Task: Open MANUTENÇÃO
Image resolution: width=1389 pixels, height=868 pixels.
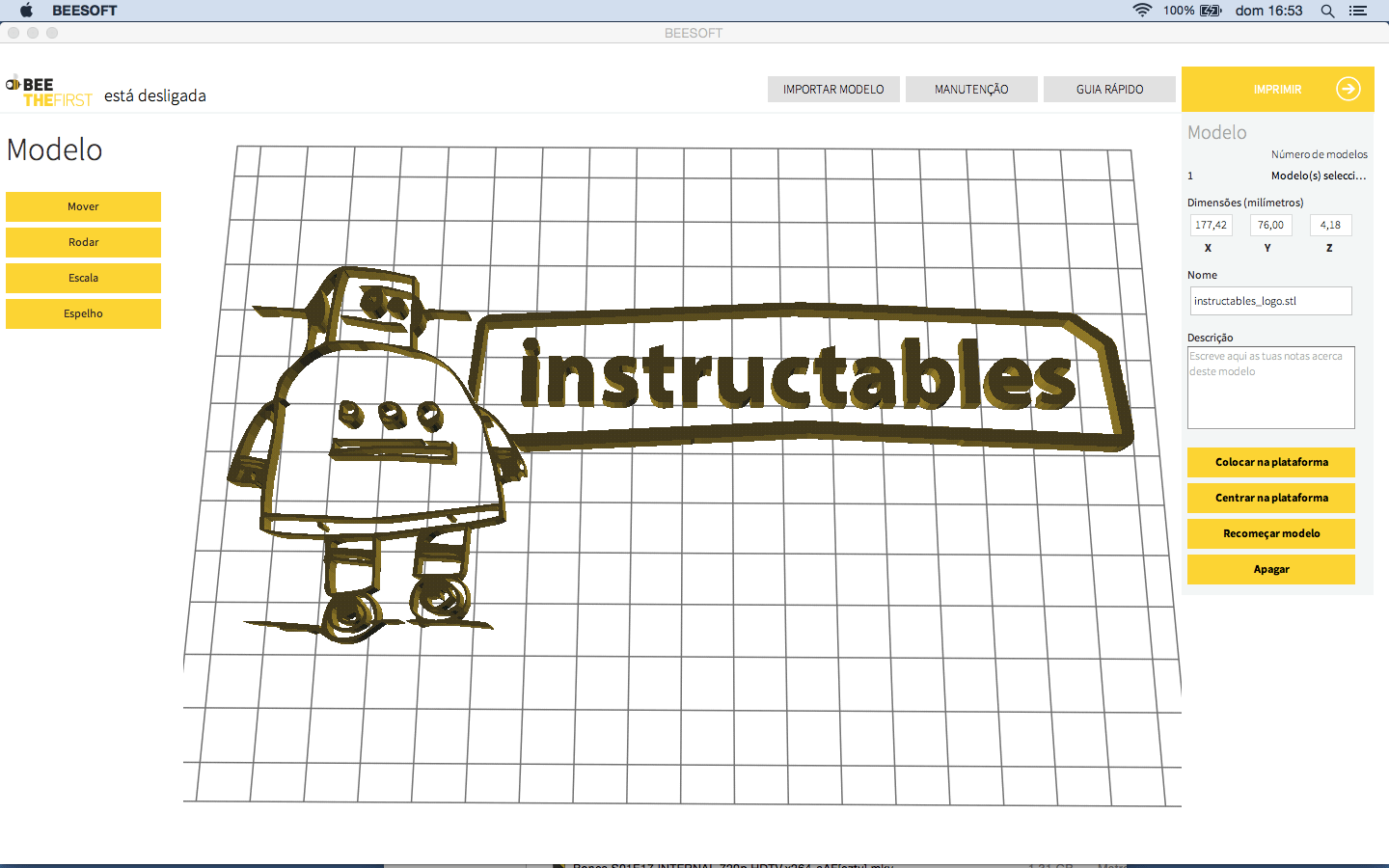Action: pyautogui.click(x=971, y=89)
